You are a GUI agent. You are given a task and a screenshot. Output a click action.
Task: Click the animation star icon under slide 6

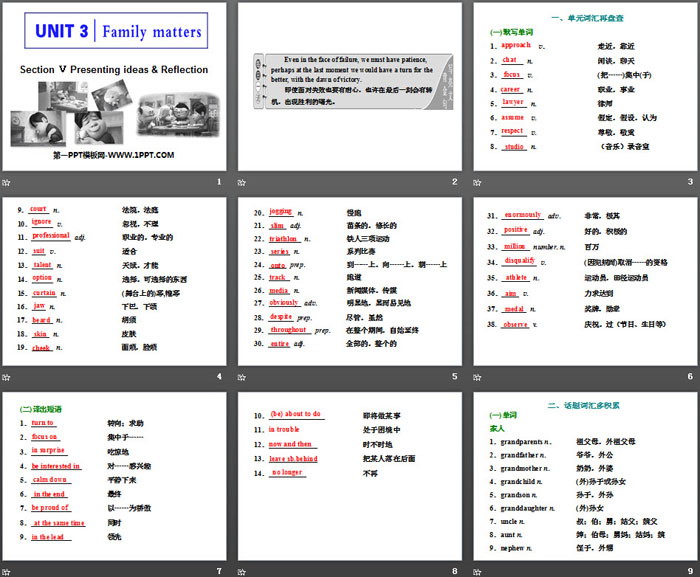(476, 377)
